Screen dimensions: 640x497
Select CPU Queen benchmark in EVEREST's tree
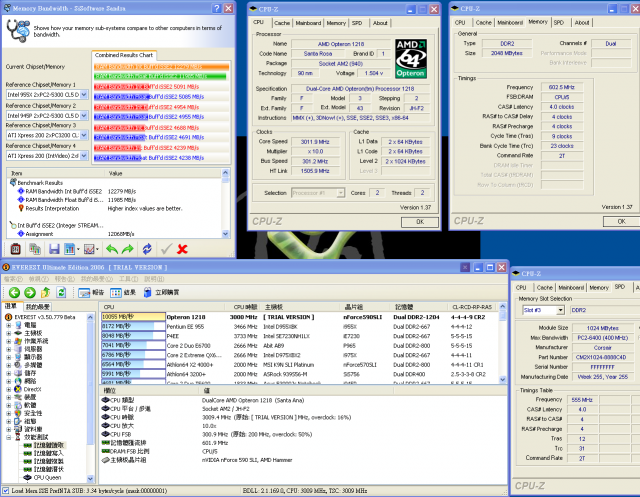click(47, 477)
